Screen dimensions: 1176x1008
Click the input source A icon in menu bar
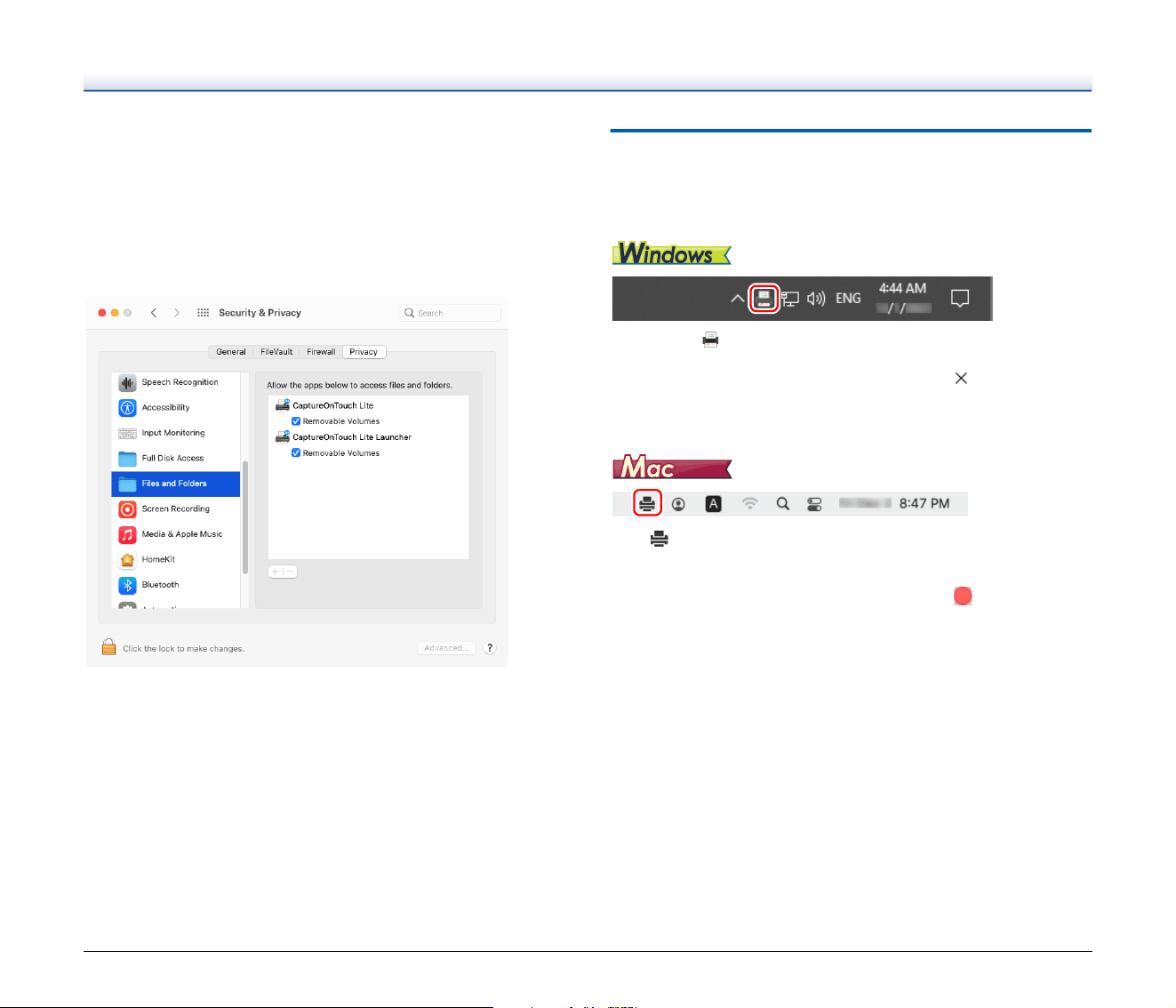[x=713, y=504]
